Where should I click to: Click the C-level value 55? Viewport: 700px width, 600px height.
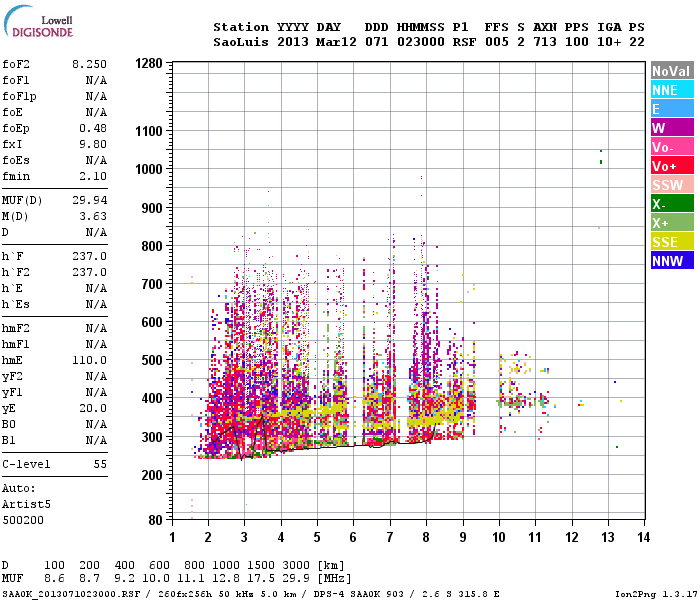[100, 464]
